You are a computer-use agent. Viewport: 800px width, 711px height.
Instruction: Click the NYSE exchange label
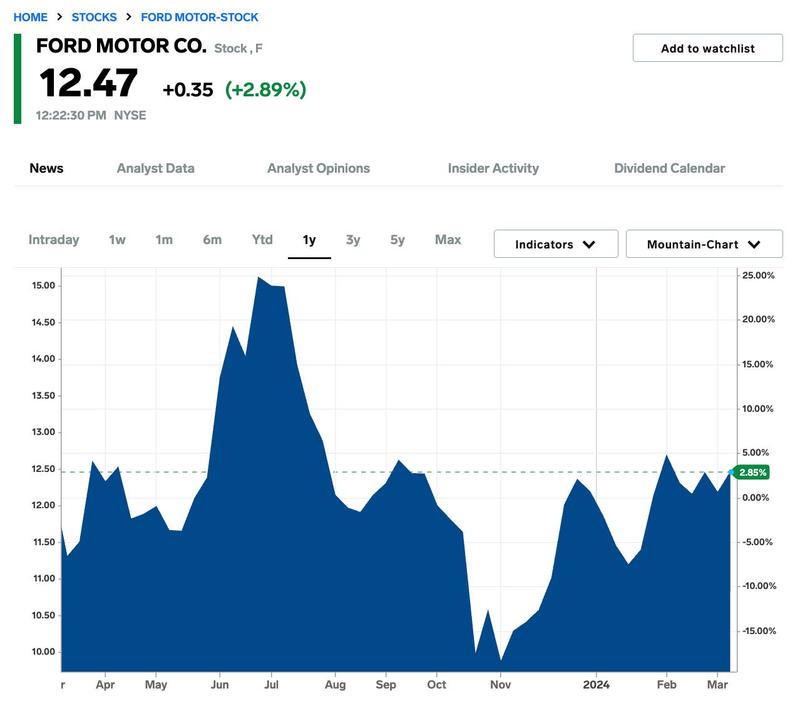[130, 115]
